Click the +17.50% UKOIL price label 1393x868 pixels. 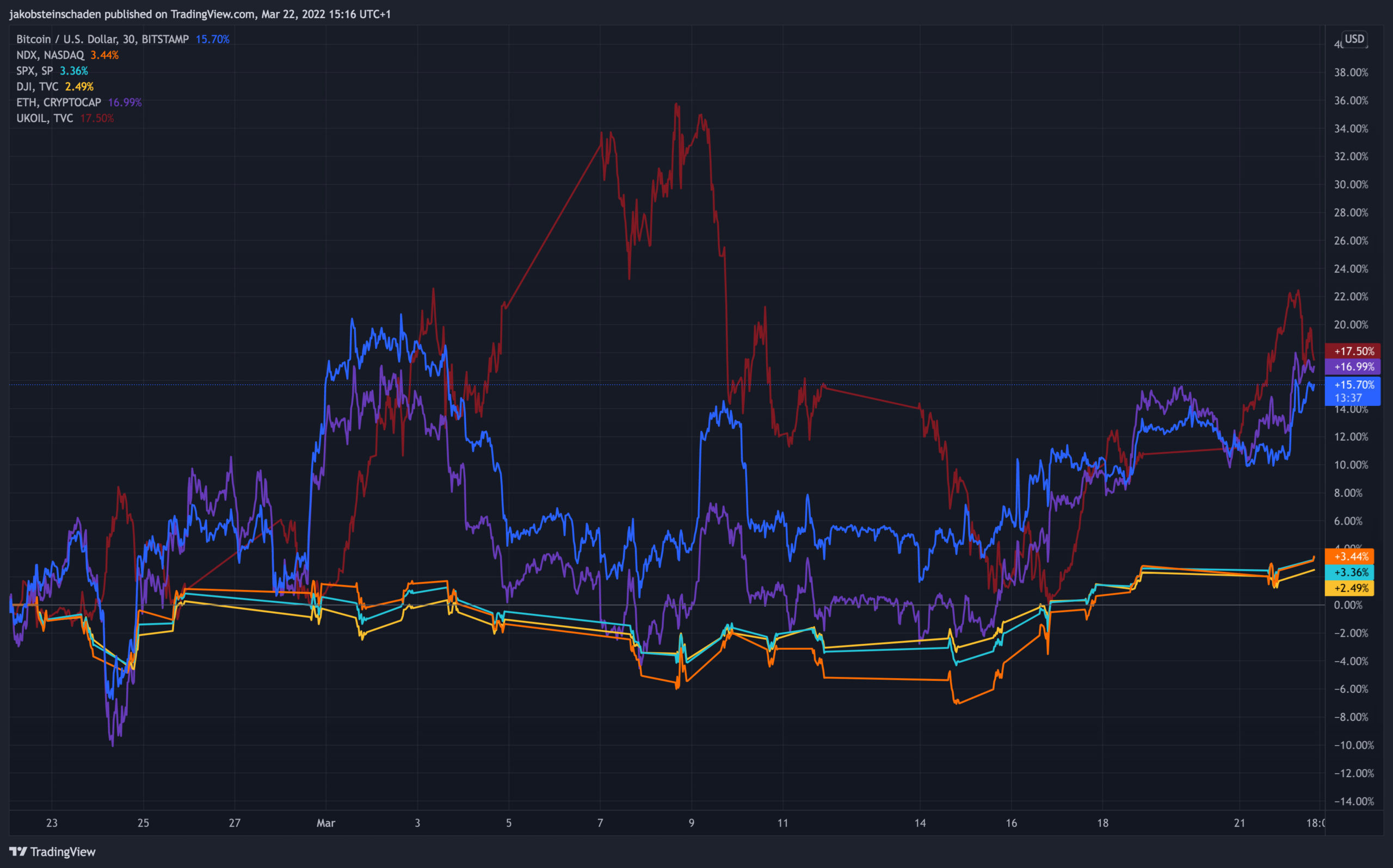(1352, 351)
